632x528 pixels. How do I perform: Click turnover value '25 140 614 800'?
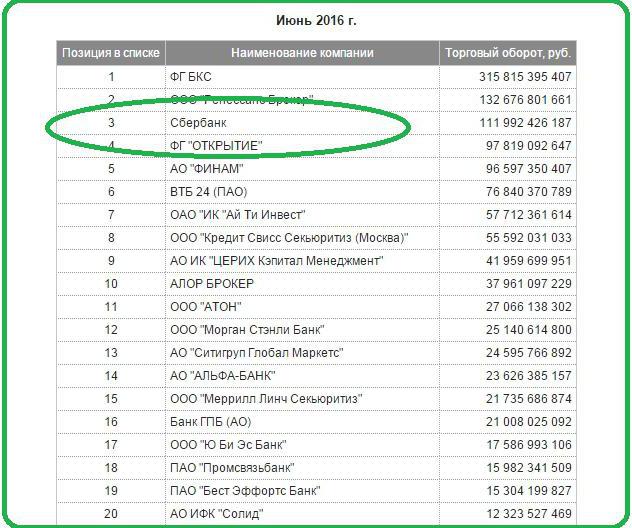528,330
